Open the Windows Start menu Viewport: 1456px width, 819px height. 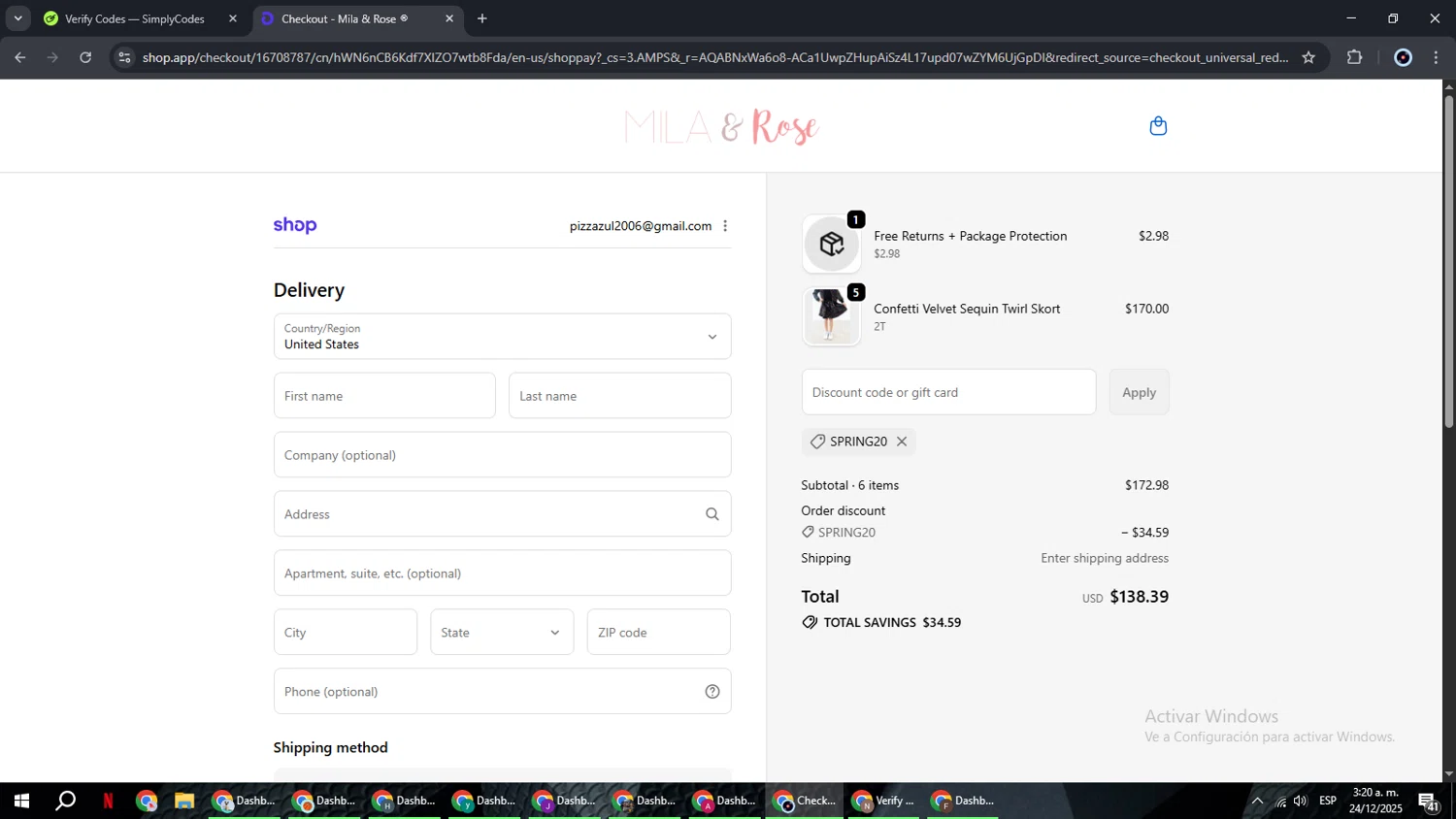[x=20, y=801]
